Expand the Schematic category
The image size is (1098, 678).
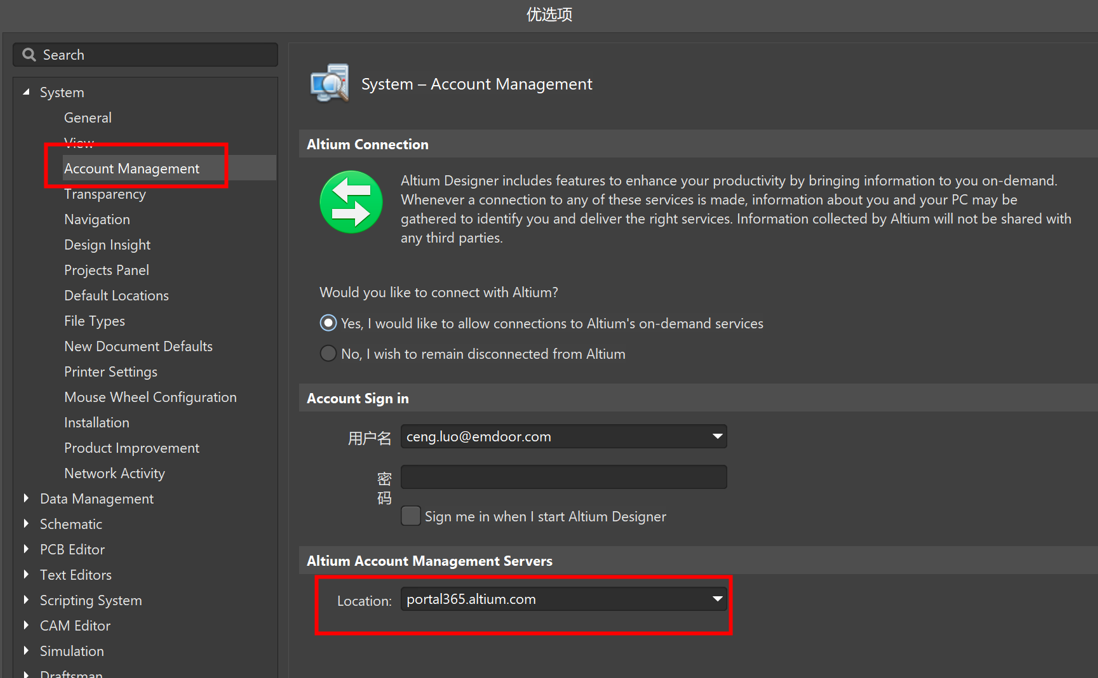click(27, 524)
